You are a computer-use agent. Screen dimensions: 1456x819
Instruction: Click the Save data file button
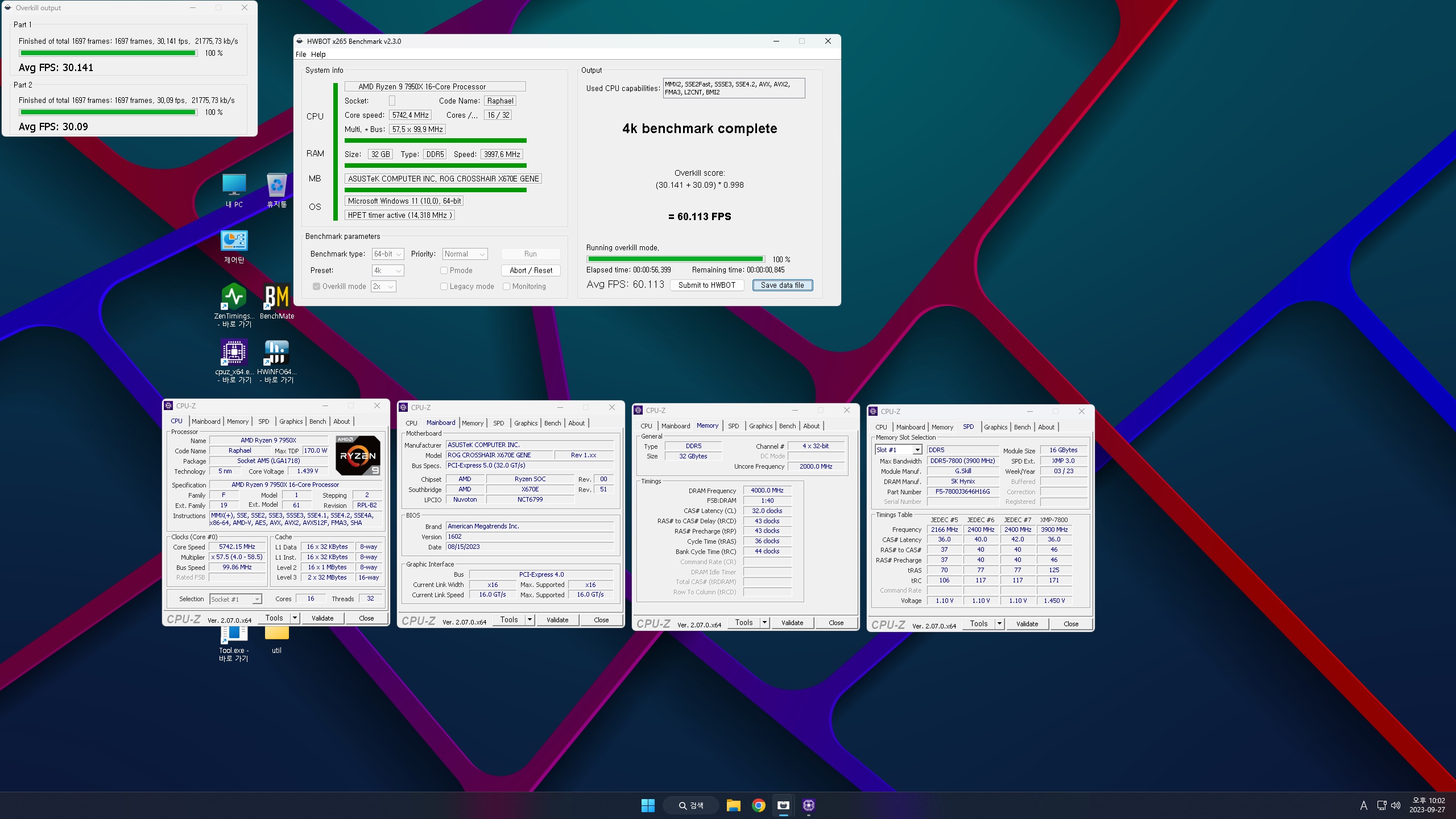coord(783,286)
